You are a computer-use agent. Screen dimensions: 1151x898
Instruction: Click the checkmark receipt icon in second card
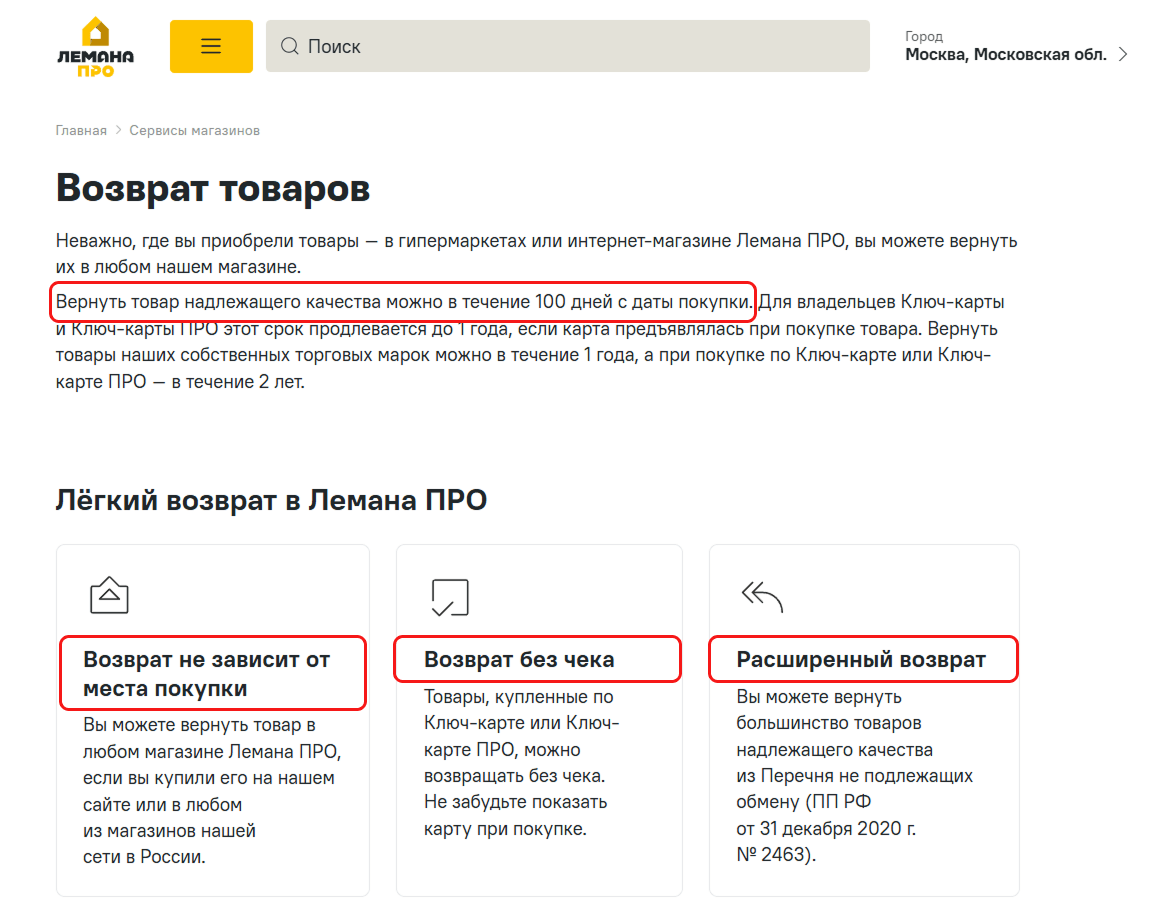(x=450, y=597)
